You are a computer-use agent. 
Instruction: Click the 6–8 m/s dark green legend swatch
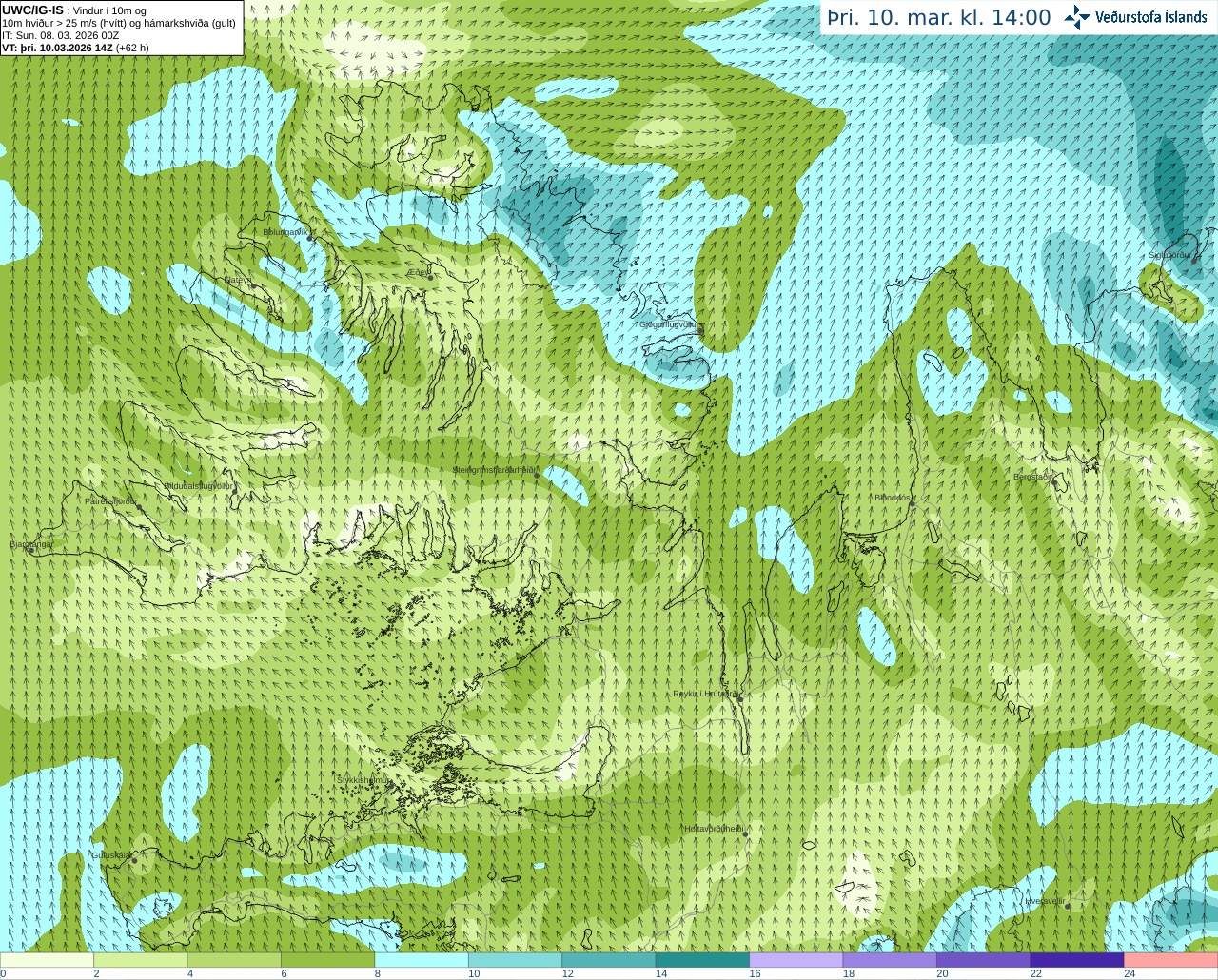click(328, 960)
